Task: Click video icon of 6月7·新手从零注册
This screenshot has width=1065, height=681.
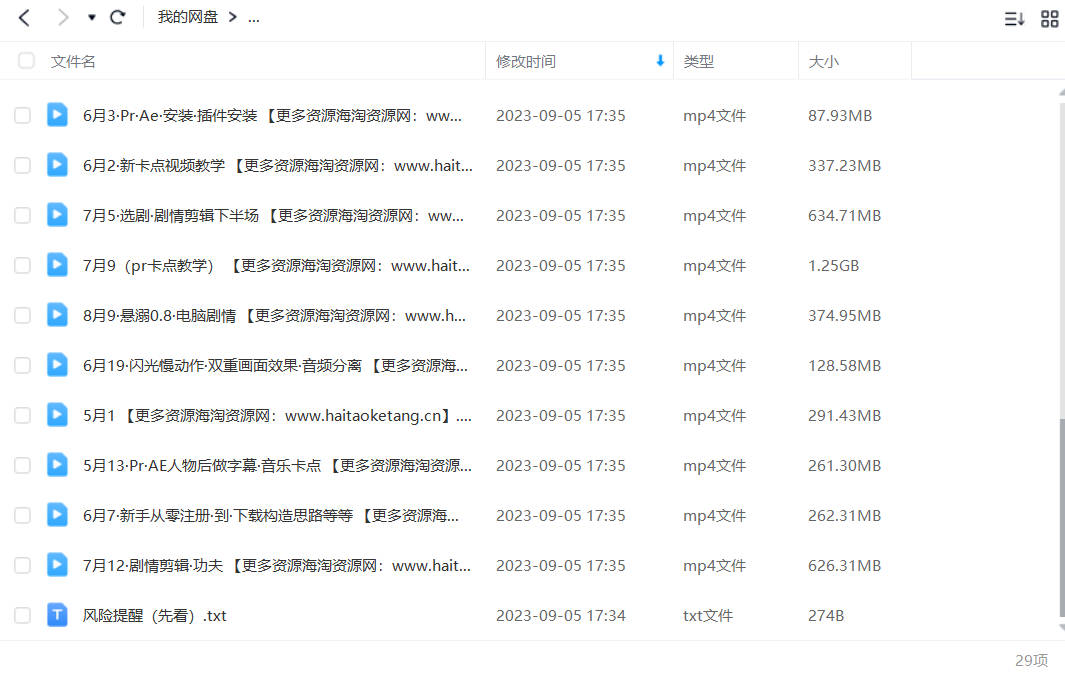Action: [57, 515]
